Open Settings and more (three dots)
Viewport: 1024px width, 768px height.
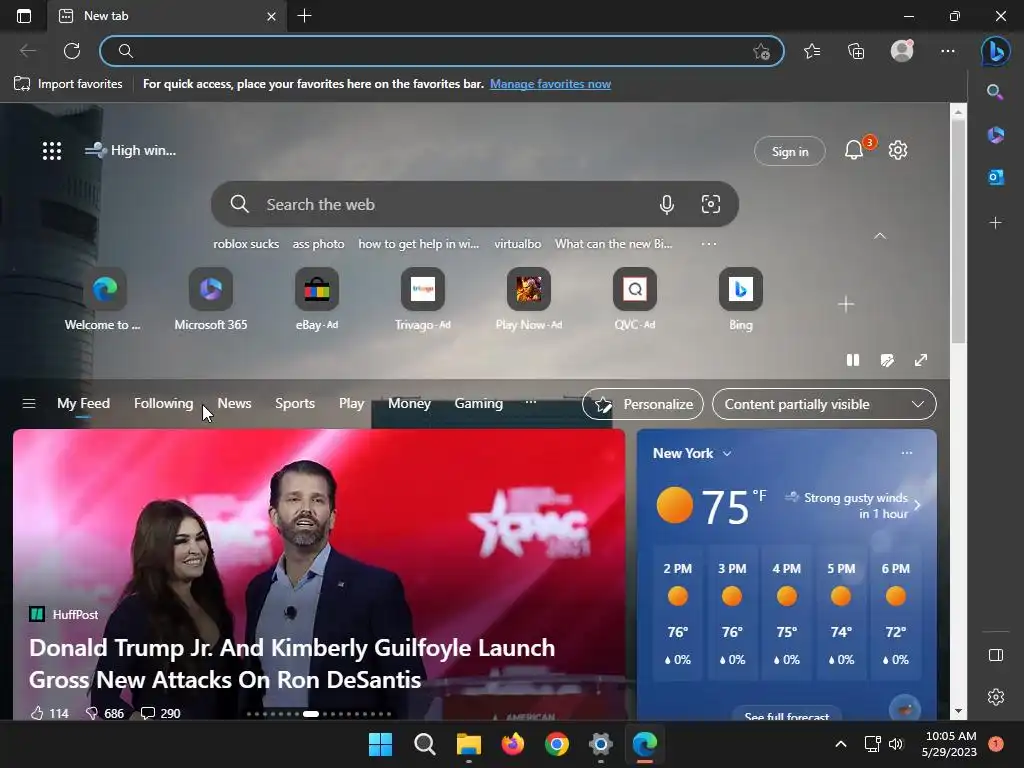948,51
